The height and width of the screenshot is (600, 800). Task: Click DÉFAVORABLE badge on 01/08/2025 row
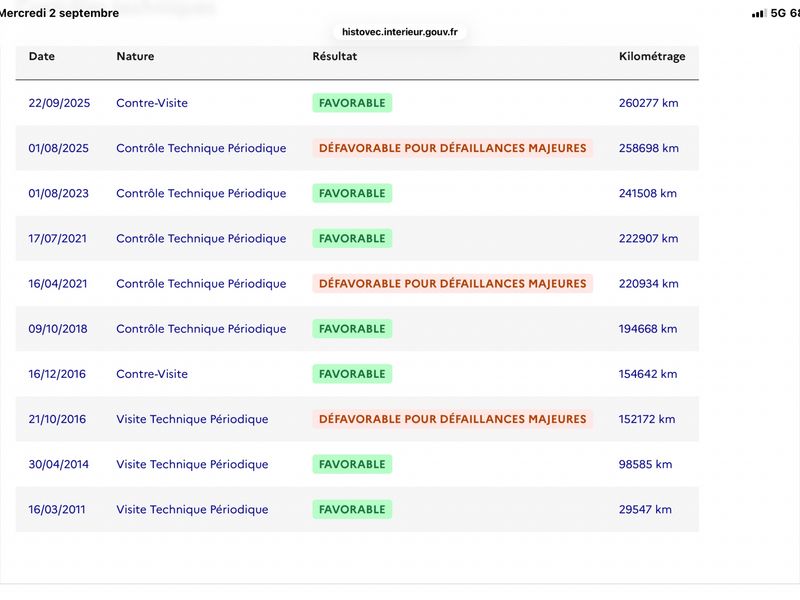pos(453,148)
